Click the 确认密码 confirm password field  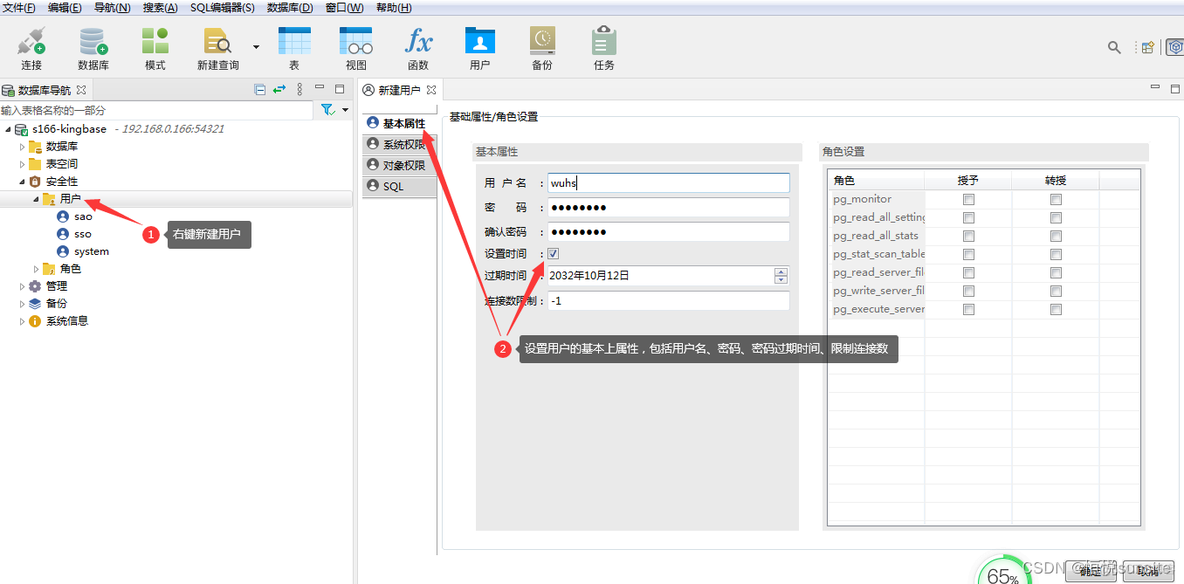(x=668, y=232)
